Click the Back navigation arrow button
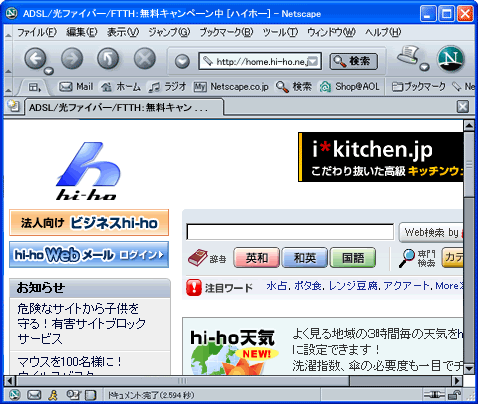This screenshot has height=404, width=478. point(35,59)
